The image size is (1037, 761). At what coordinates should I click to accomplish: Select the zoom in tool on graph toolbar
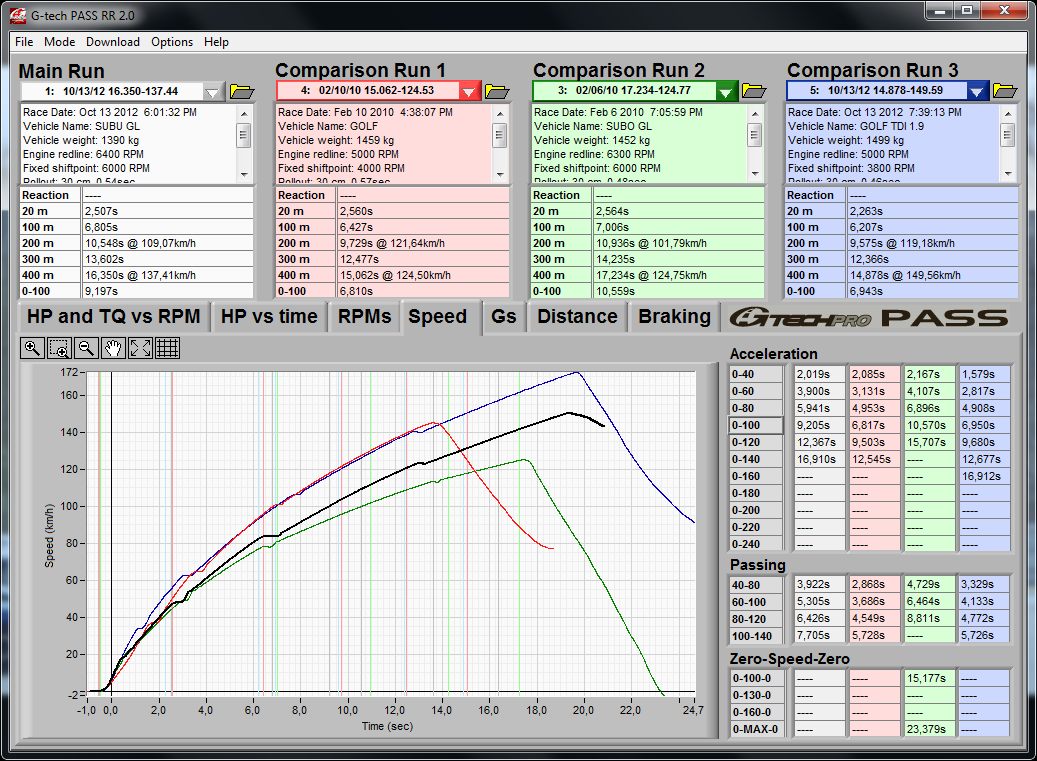tap(32, 348)
